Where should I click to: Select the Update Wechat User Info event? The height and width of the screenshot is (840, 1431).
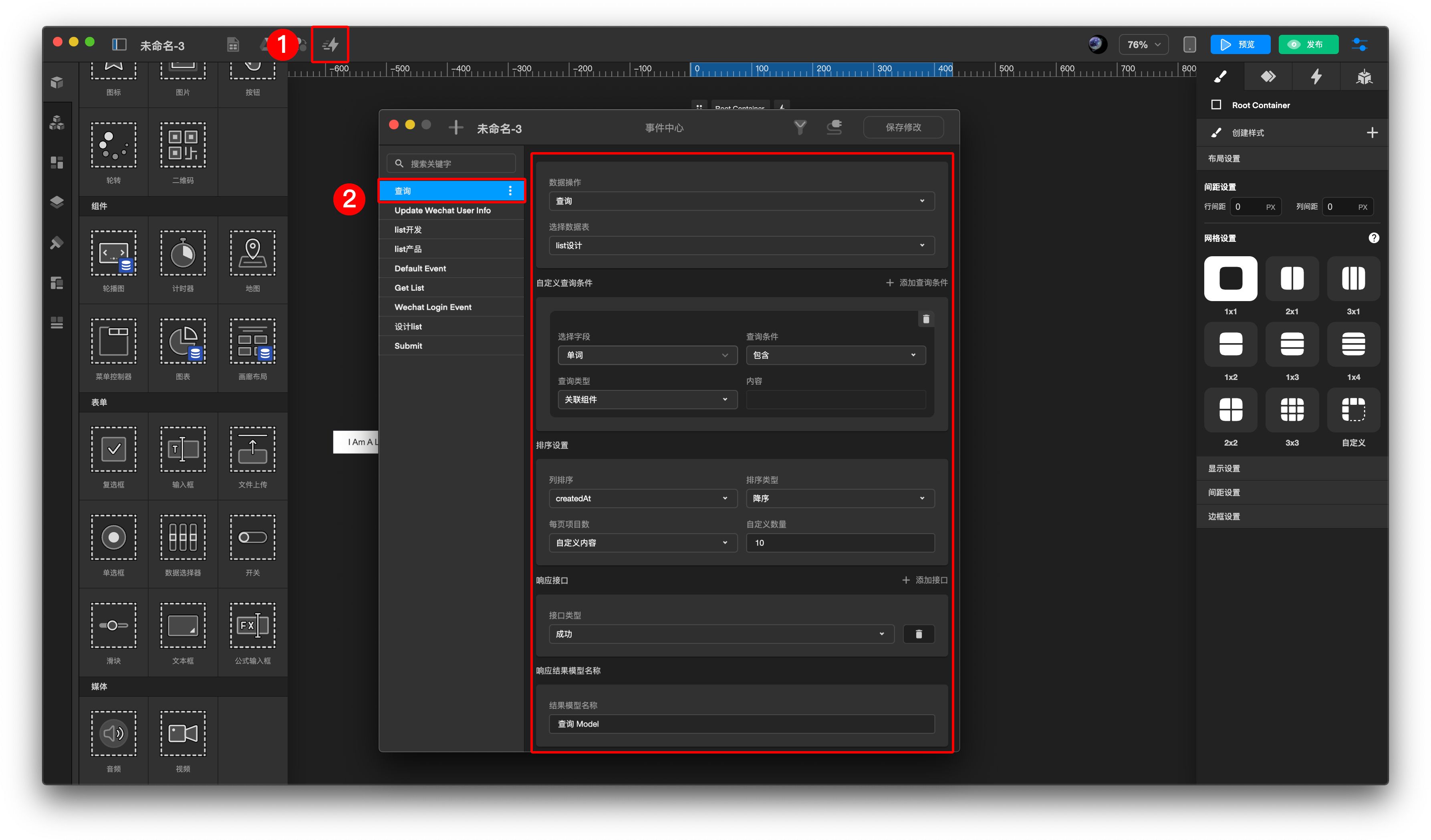coord(451,210)
